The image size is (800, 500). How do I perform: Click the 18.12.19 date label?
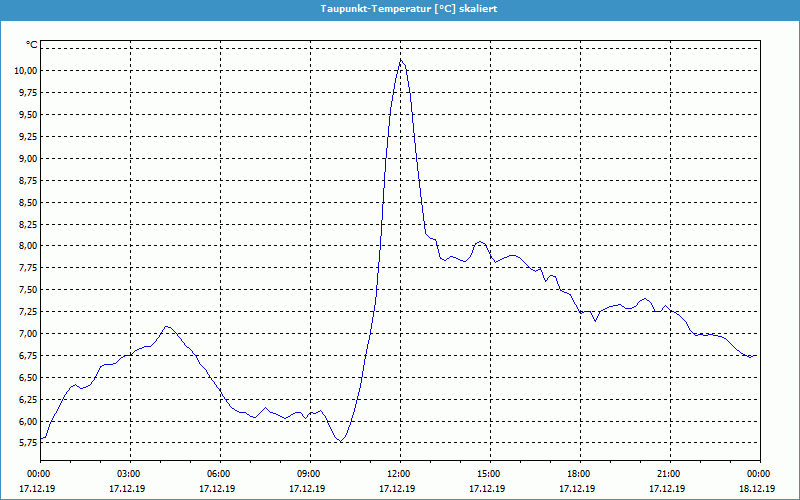[759, 489]
